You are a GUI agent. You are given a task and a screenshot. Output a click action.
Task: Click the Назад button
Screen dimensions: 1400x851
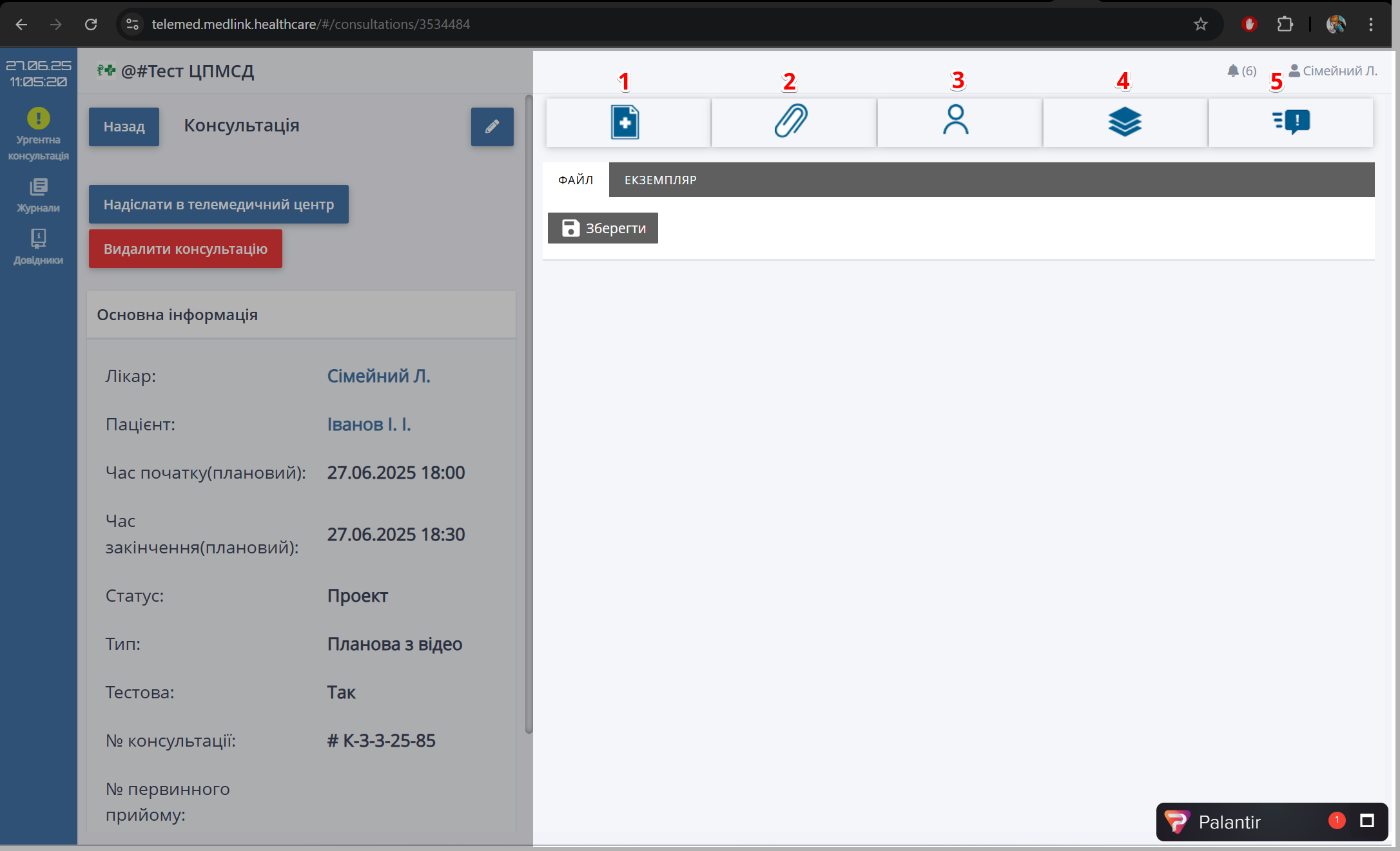click(124, 127)
